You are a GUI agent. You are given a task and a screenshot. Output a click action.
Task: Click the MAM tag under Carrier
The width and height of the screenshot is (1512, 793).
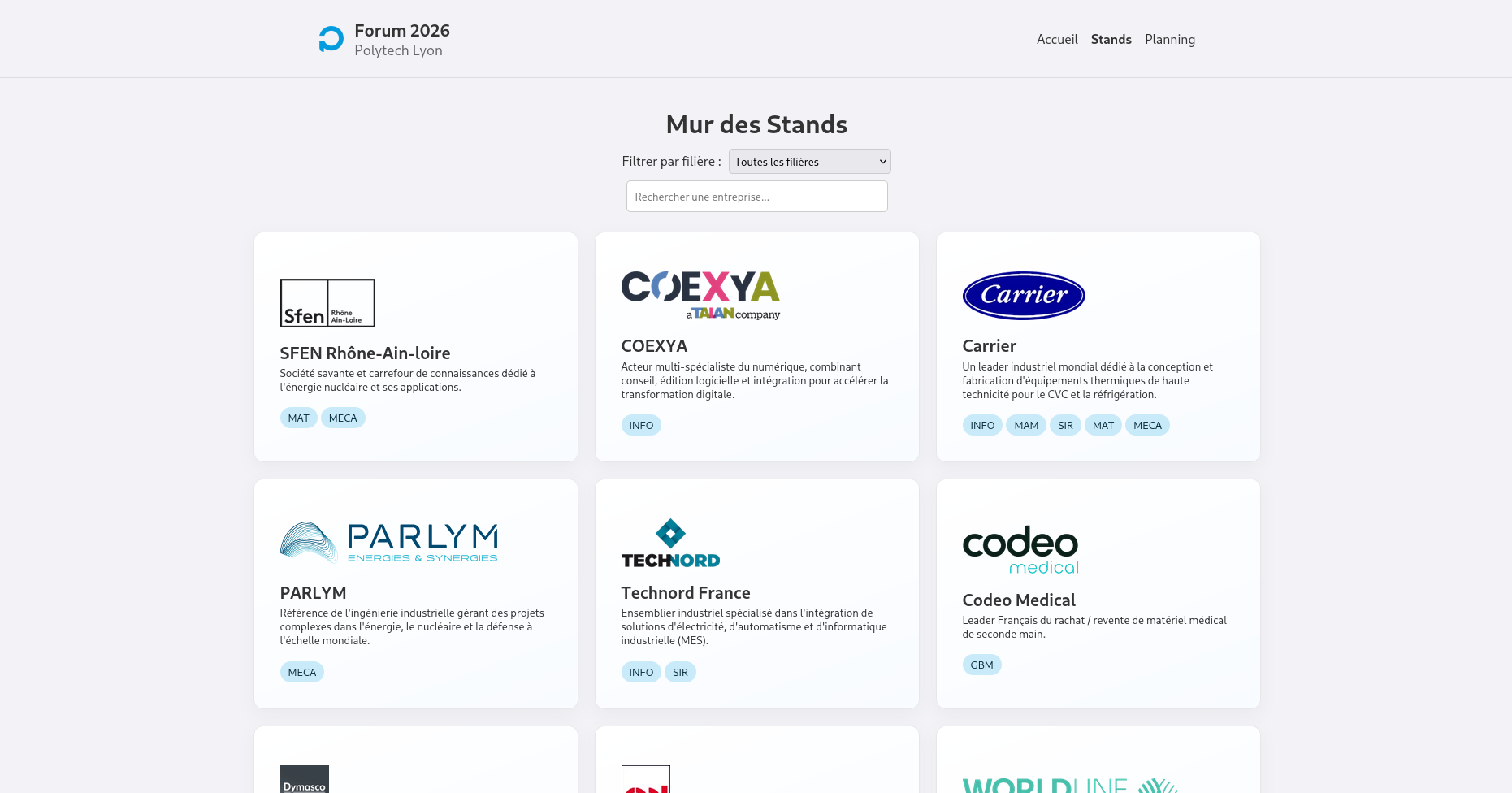tap(1025, 424)
